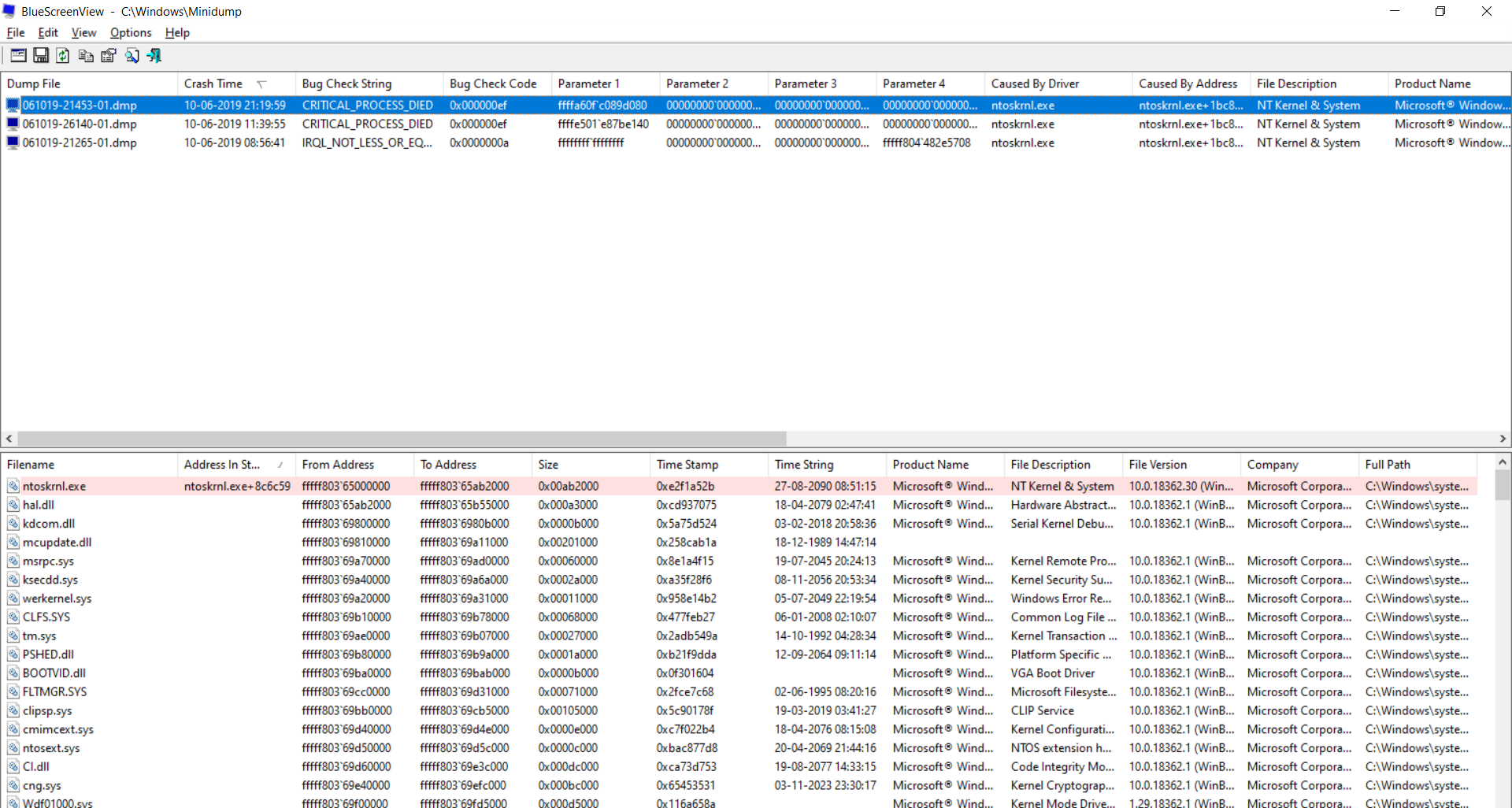Select the 061019-21265-01.dmp crash entry

click(x=80, y=143)
